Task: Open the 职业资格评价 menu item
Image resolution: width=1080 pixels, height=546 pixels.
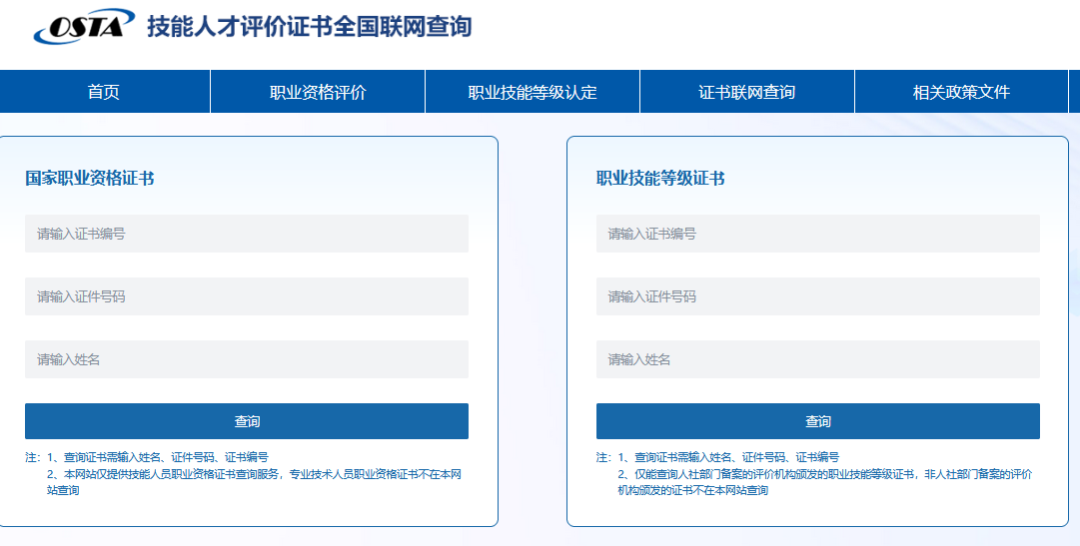Action: [318, 92]
